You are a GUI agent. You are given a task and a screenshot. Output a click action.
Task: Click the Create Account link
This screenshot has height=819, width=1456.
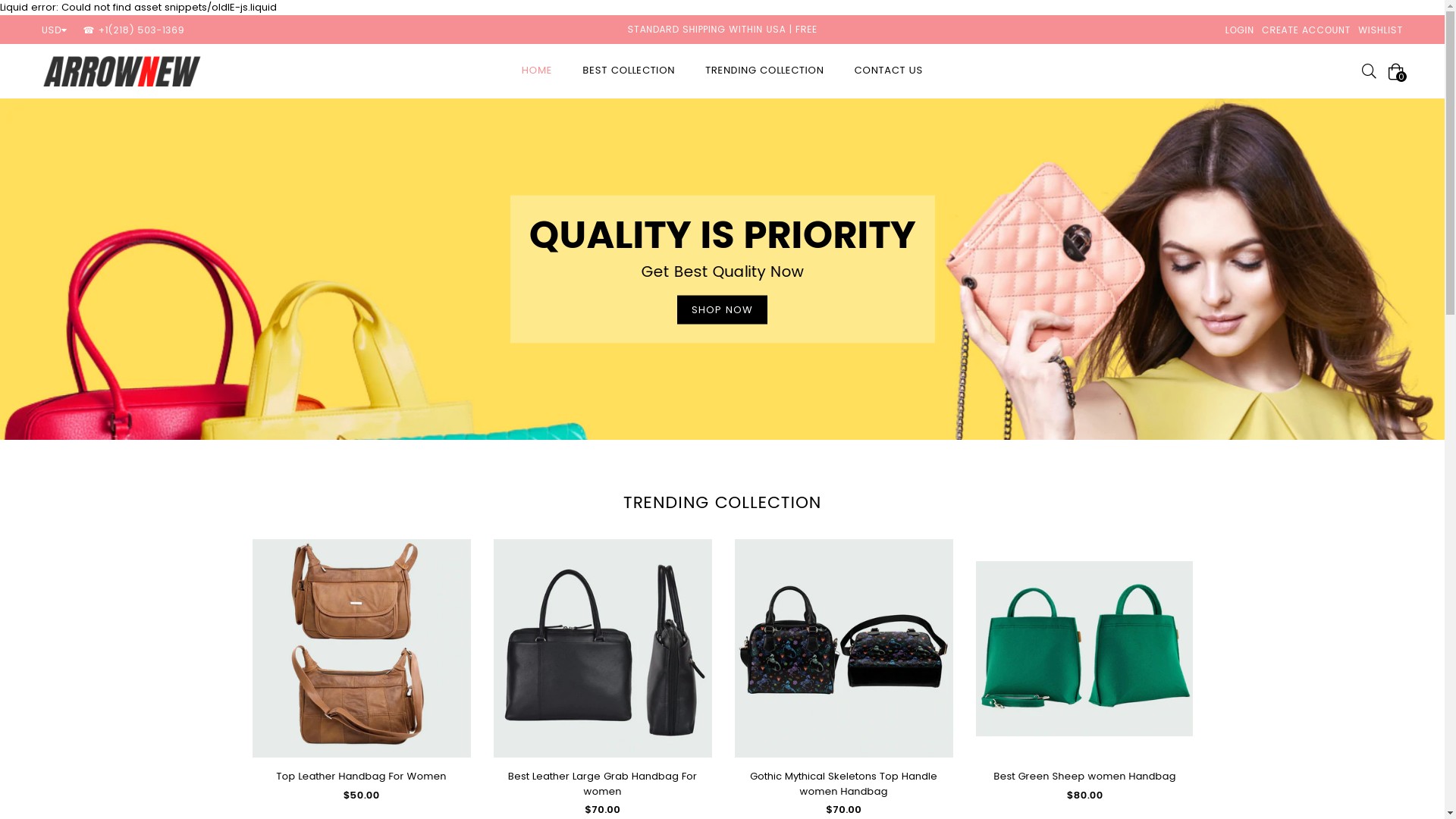[1306, 30]
